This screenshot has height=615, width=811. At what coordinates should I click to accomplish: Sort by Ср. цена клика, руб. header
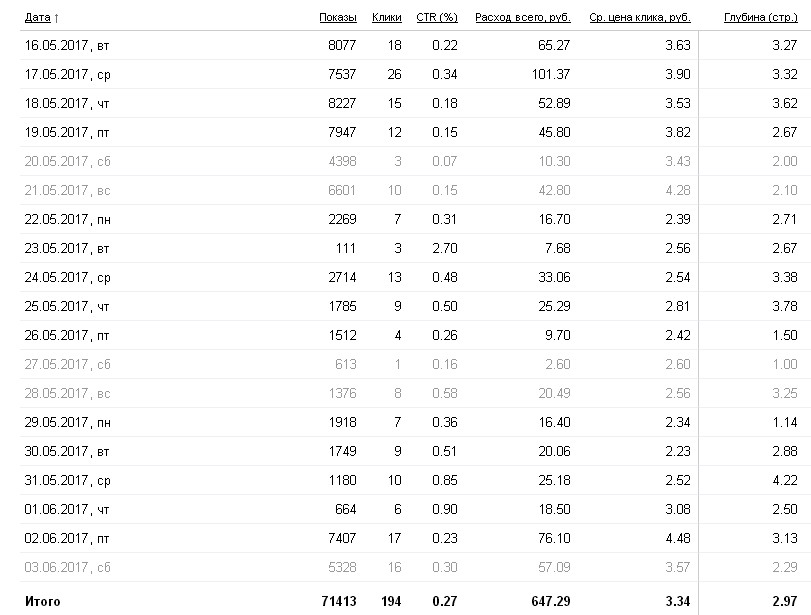pos(640,18)
